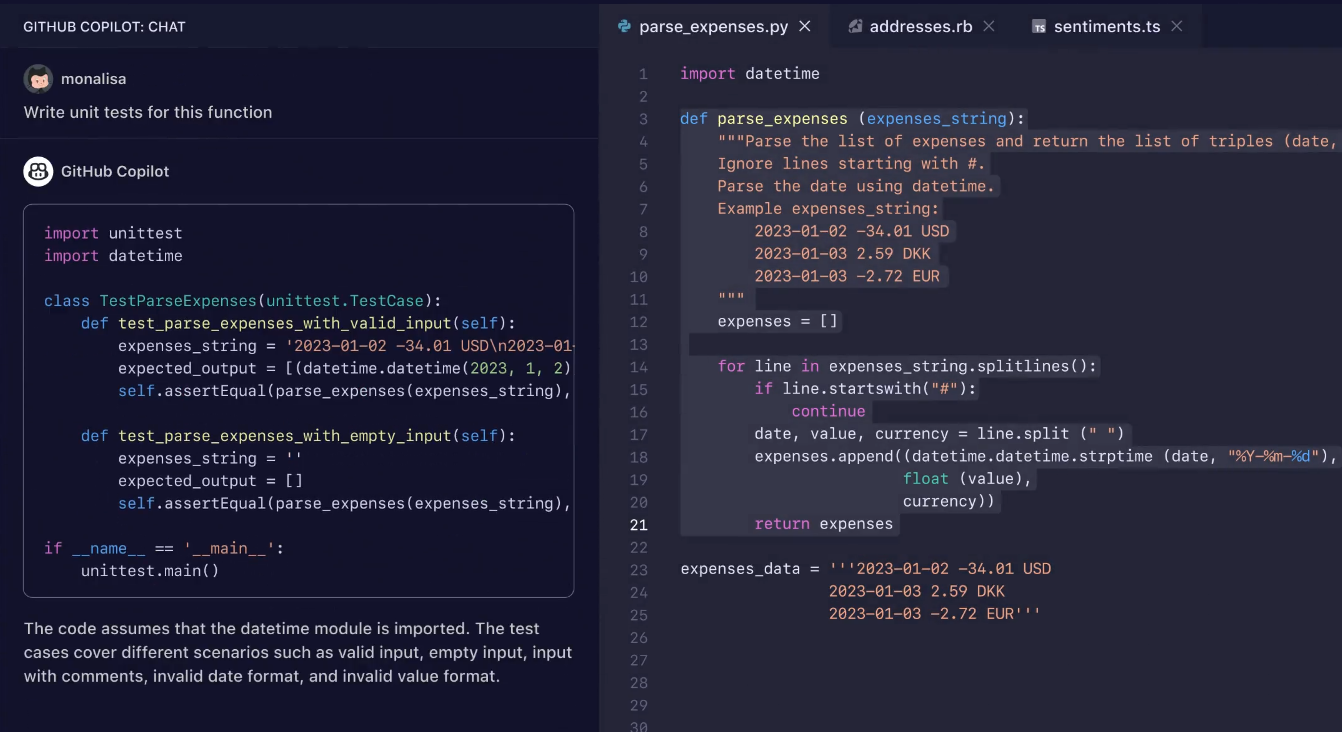Open the sentiments.ts tab
The height and width of the screenshot is (732, 1342).
(x=1109, y=27)
